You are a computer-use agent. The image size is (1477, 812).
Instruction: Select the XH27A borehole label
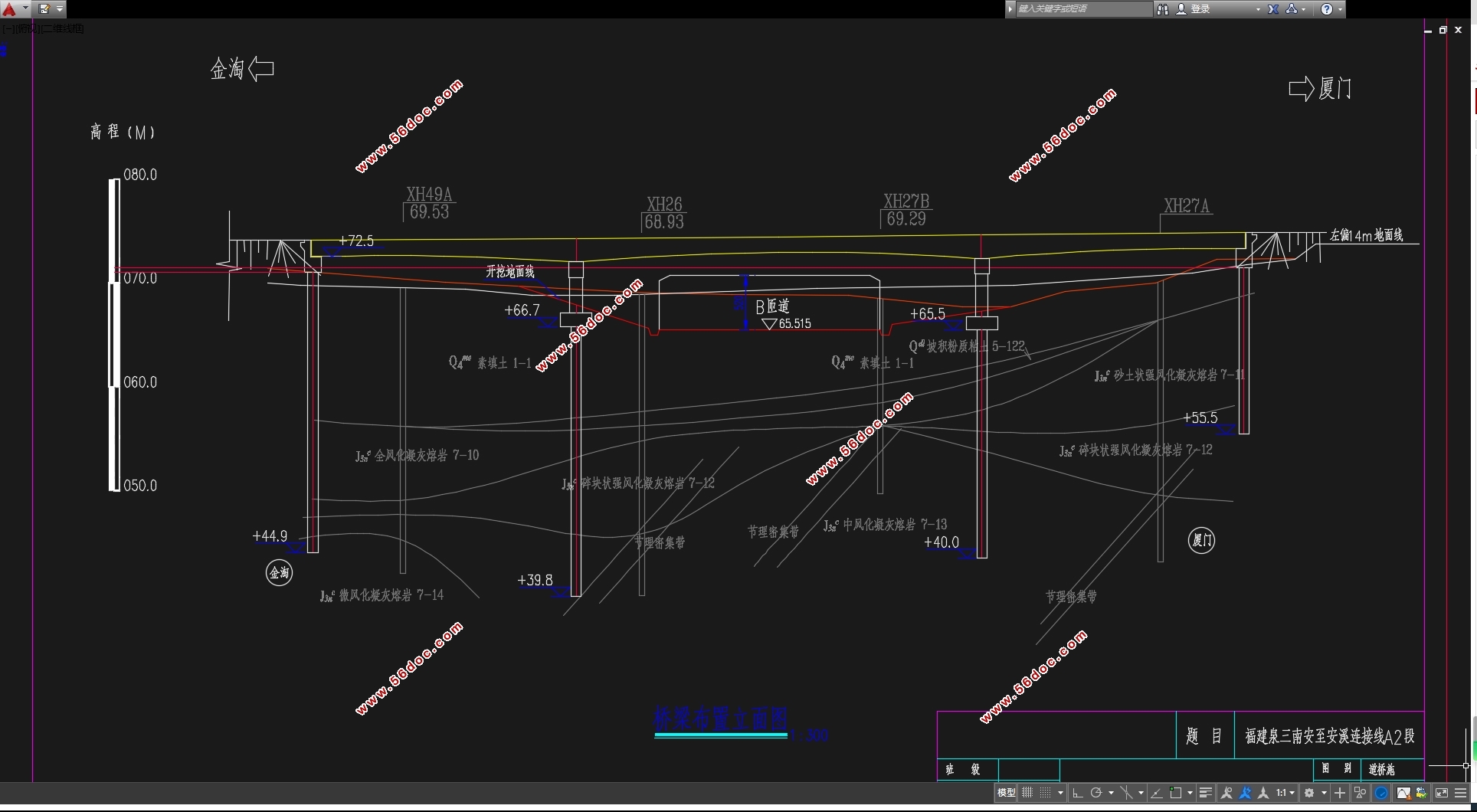coord(1186,205)
